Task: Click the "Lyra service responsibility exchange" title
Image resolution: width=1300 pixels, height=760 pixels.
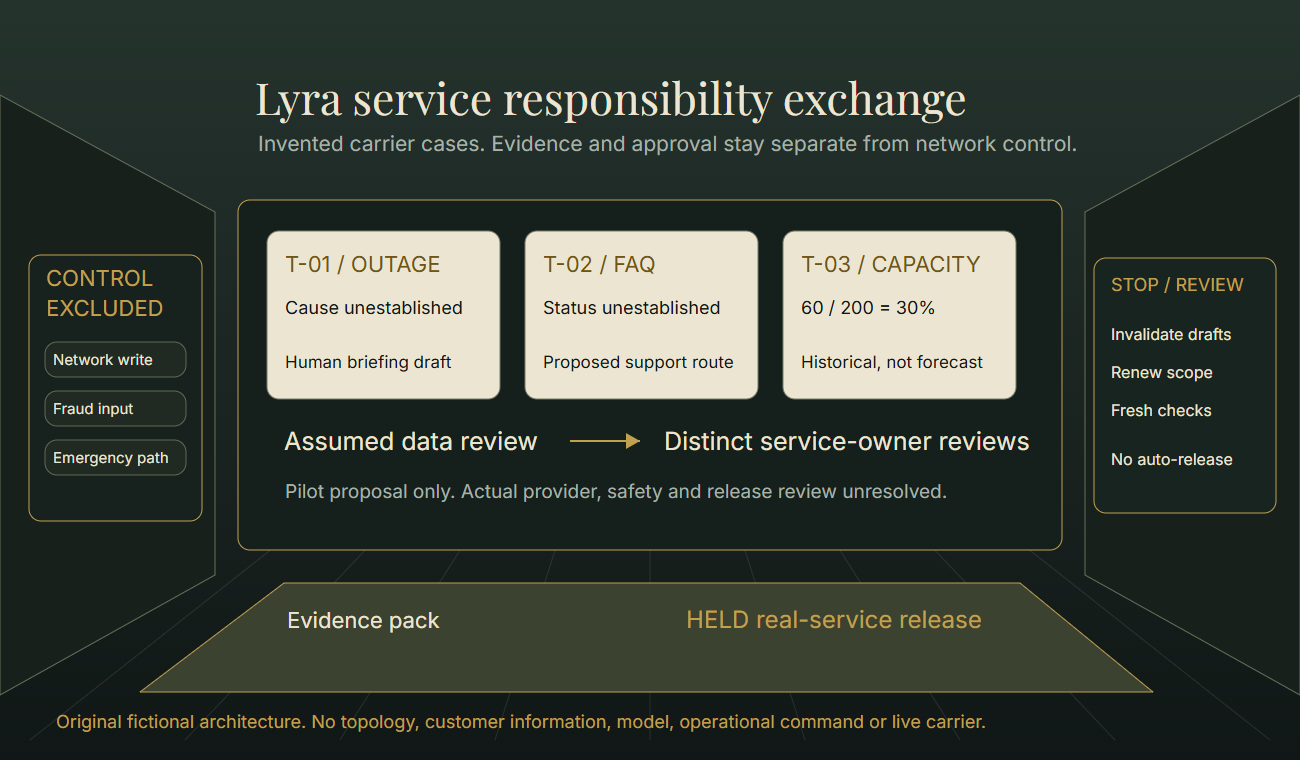Action: [611, 99]
